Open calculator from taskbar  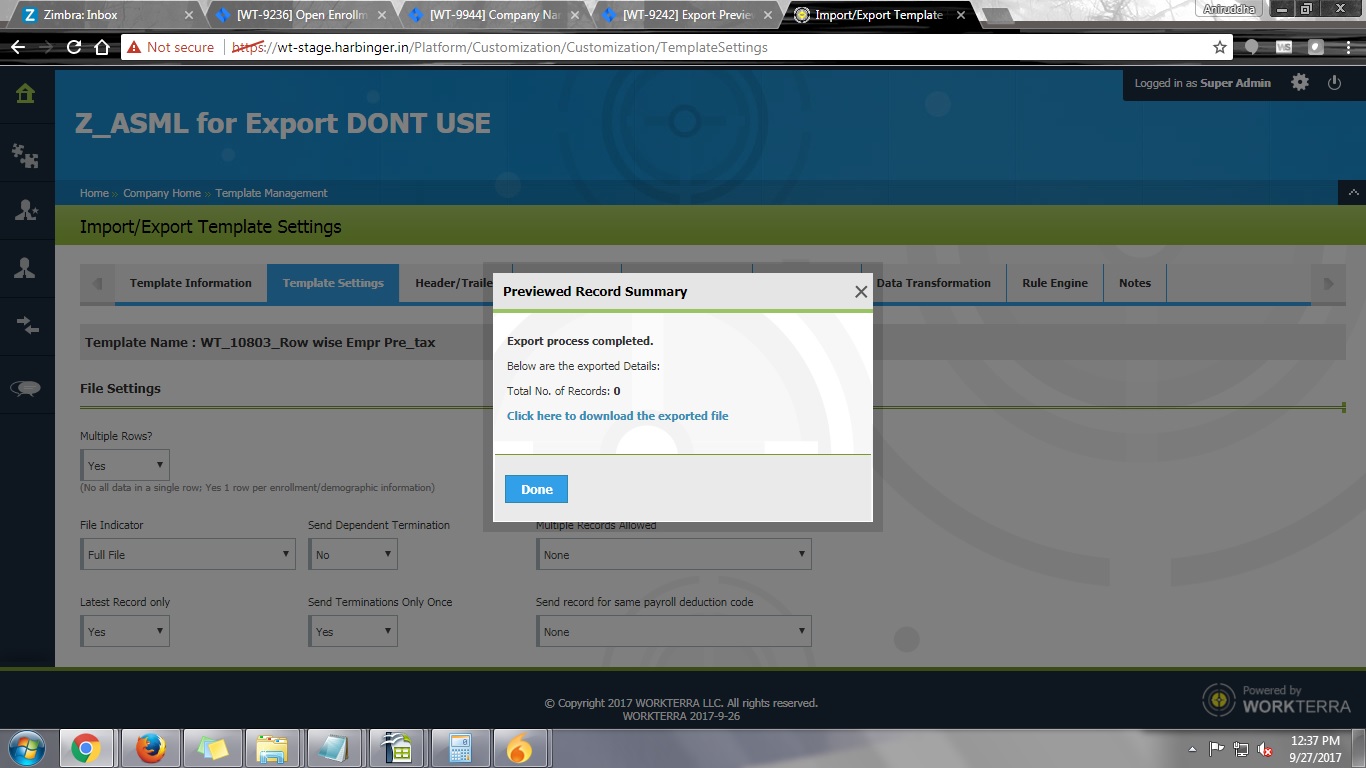pyautogui.click(x=460, y=748)
